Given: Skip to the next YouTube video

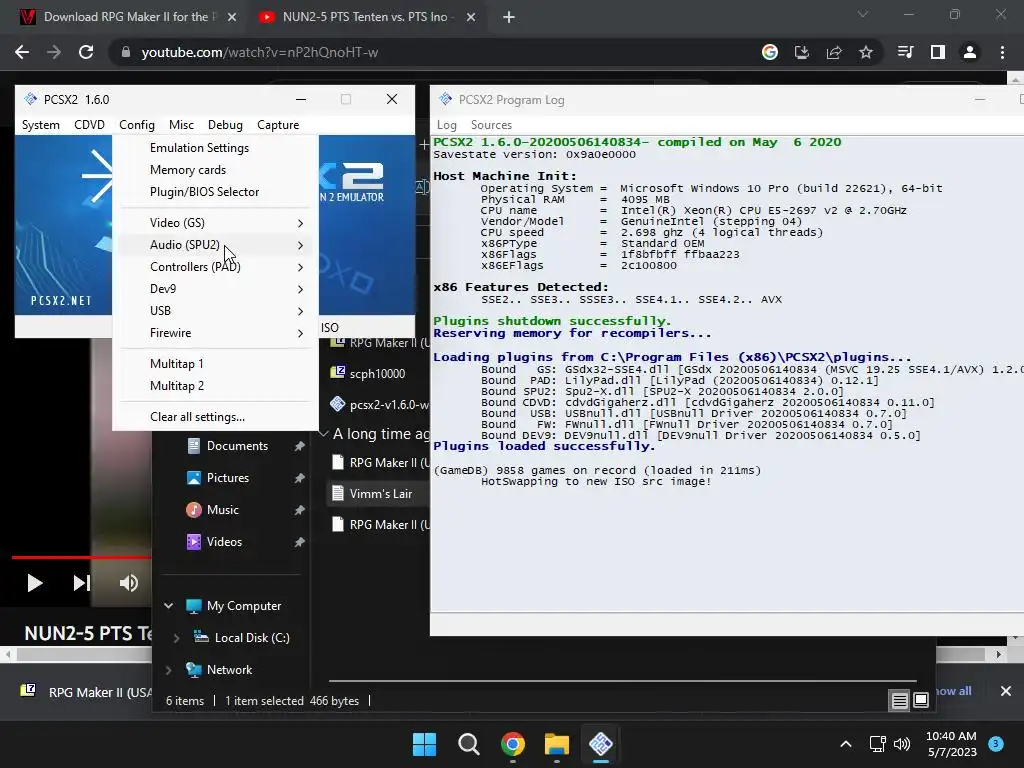Looking at the screenshot, I should pyautogui.click(x=81, y=583).
